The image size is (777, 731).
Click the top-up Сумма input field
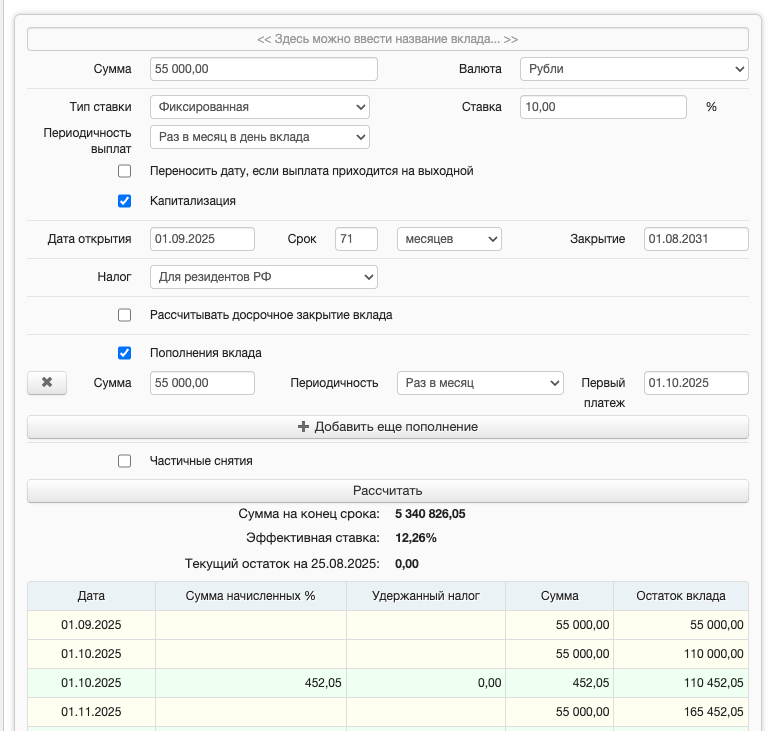pyautogui.click(x=202, y=383)
